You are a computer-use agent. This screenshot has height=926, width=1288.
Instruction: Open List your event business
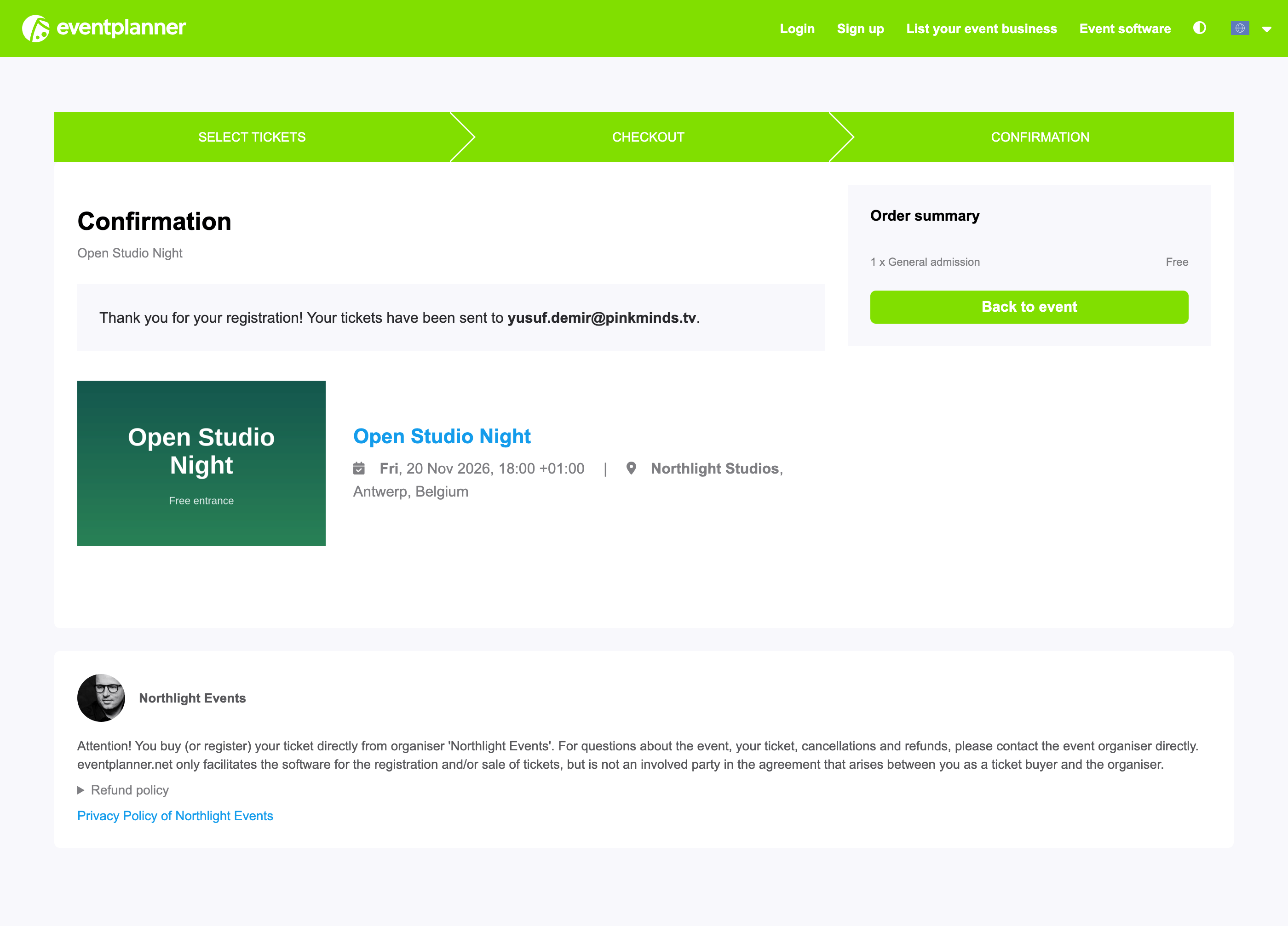click(981, 29)
